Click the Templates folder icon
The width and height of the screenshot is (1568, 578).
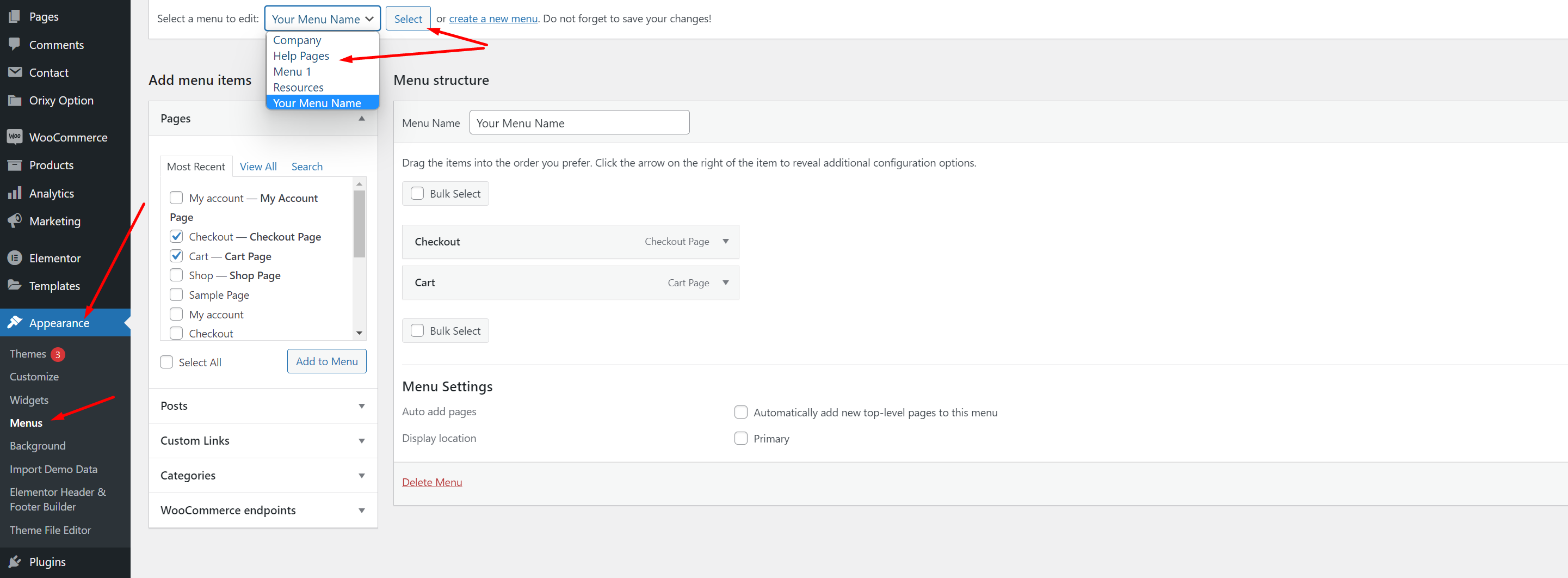point(15,285)
